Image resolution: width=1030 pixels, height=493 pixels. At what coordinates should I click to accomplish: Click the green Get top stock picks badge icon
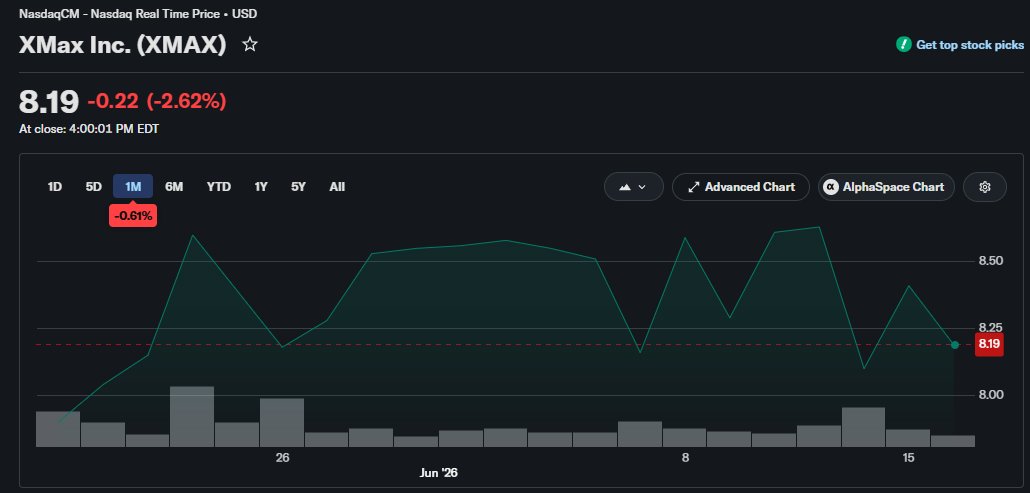click(903, 45)
